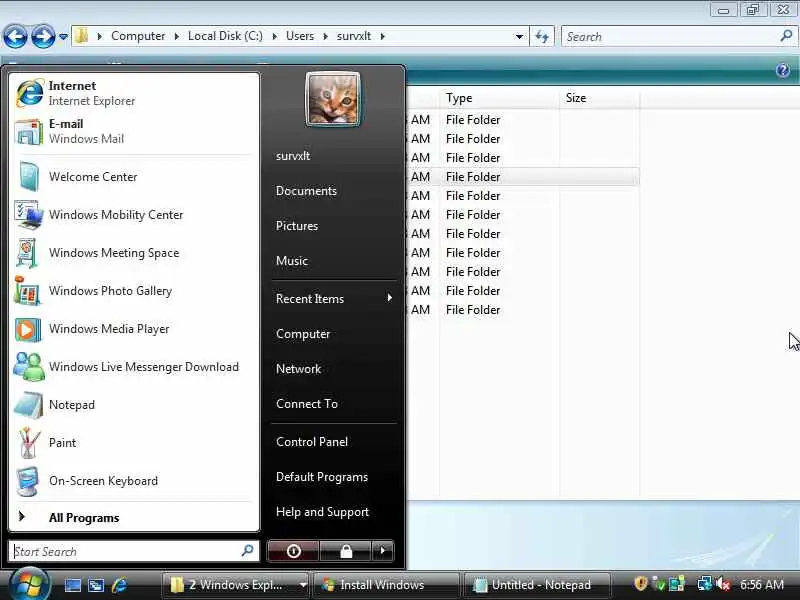Select Connect To in Start menu
This screenshot has height=600, width=800.
click(x=307, y=404)
